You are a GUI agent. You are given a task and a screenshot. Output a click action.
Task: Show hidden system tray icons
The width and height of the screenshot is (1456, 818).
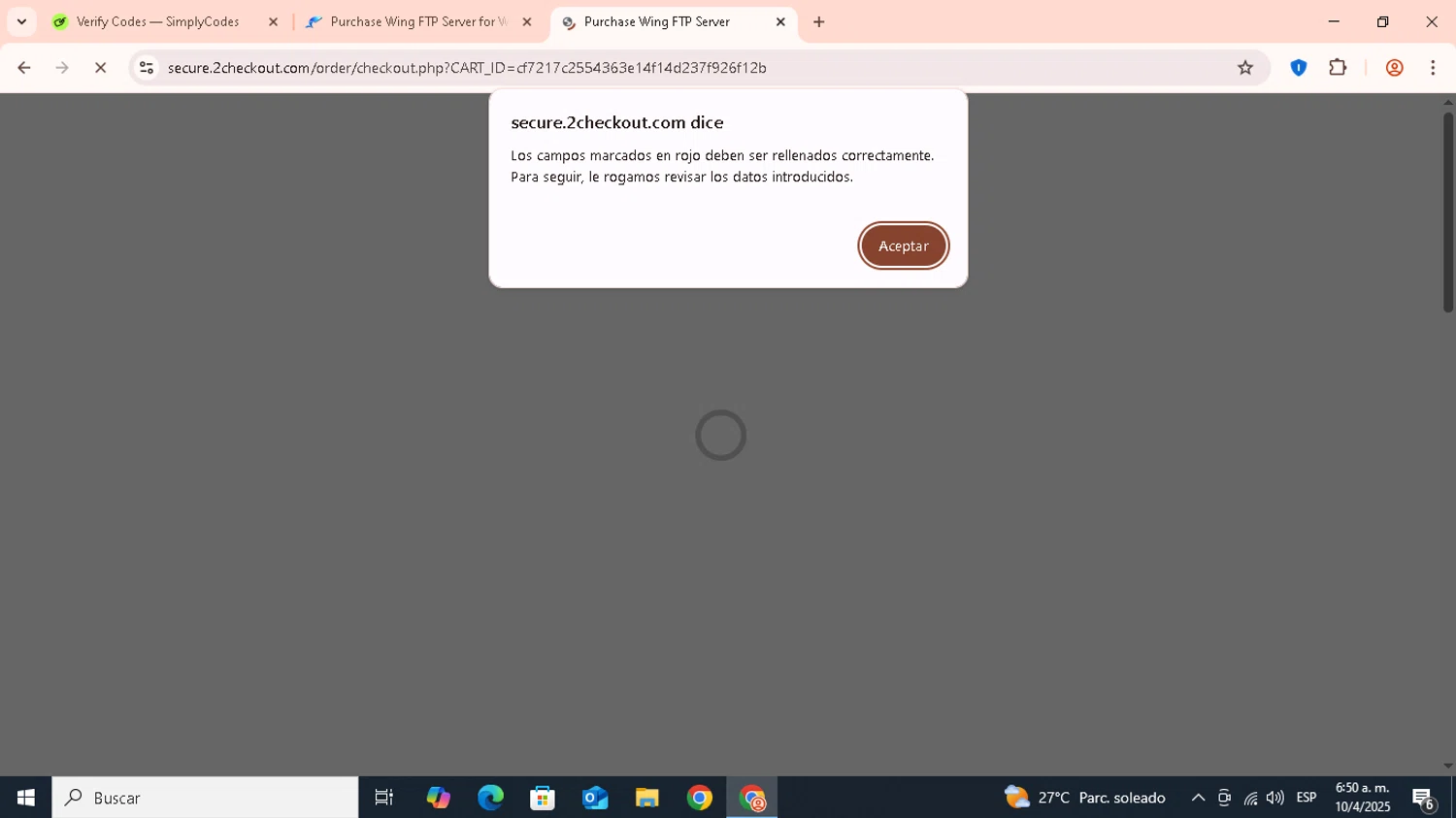pos(1198,798)
